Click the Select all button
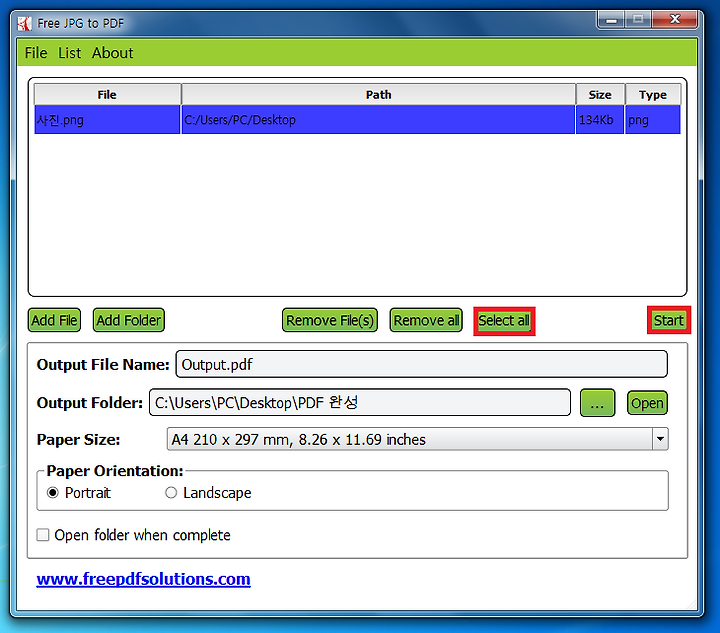This screenshot has height=633, width=720. tap(504, 320)
